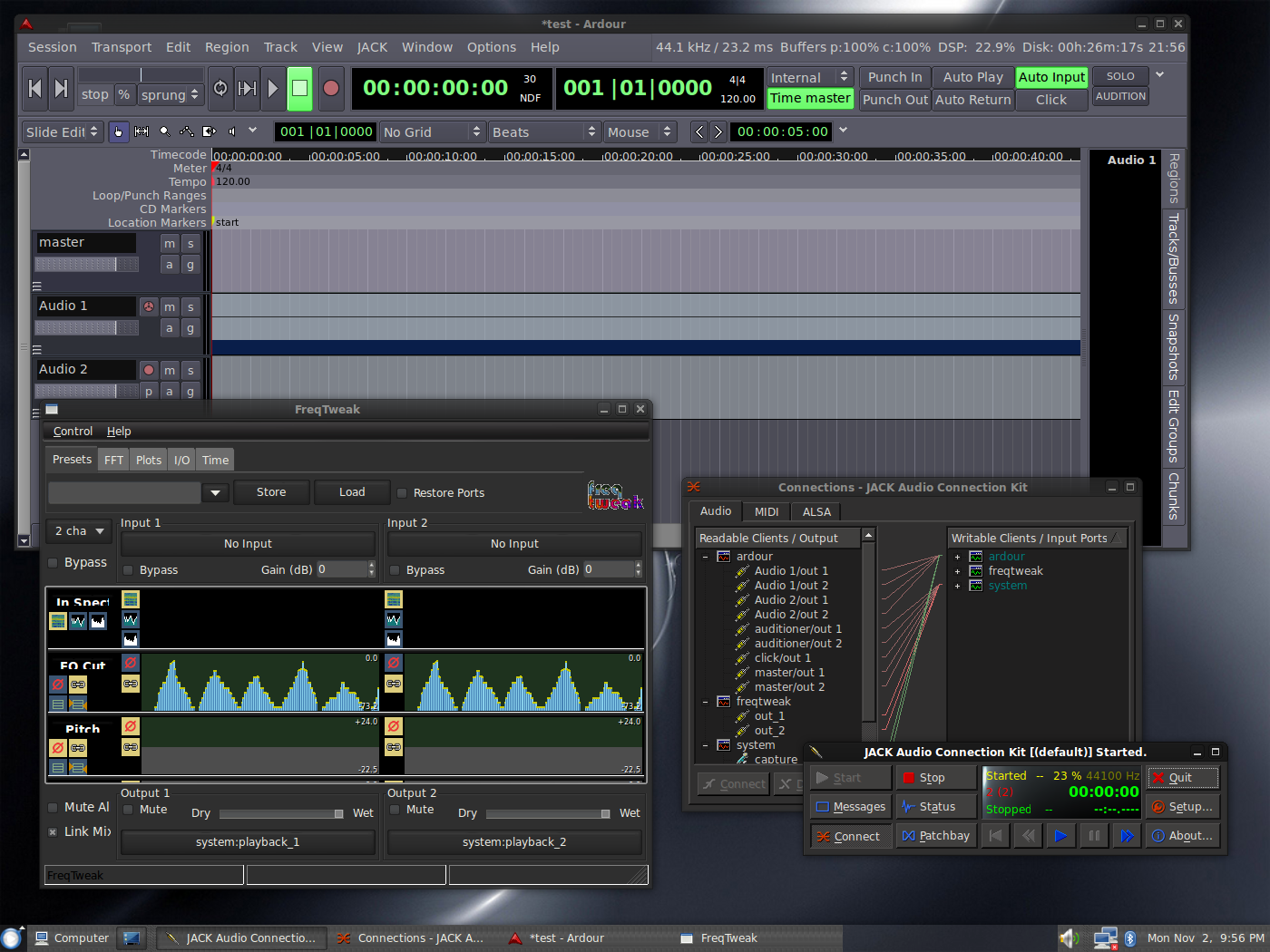Open the Slide Edit mode dropdown
Image resolution: width=1270 pixels, height=952 pixels.
(62, 132)
